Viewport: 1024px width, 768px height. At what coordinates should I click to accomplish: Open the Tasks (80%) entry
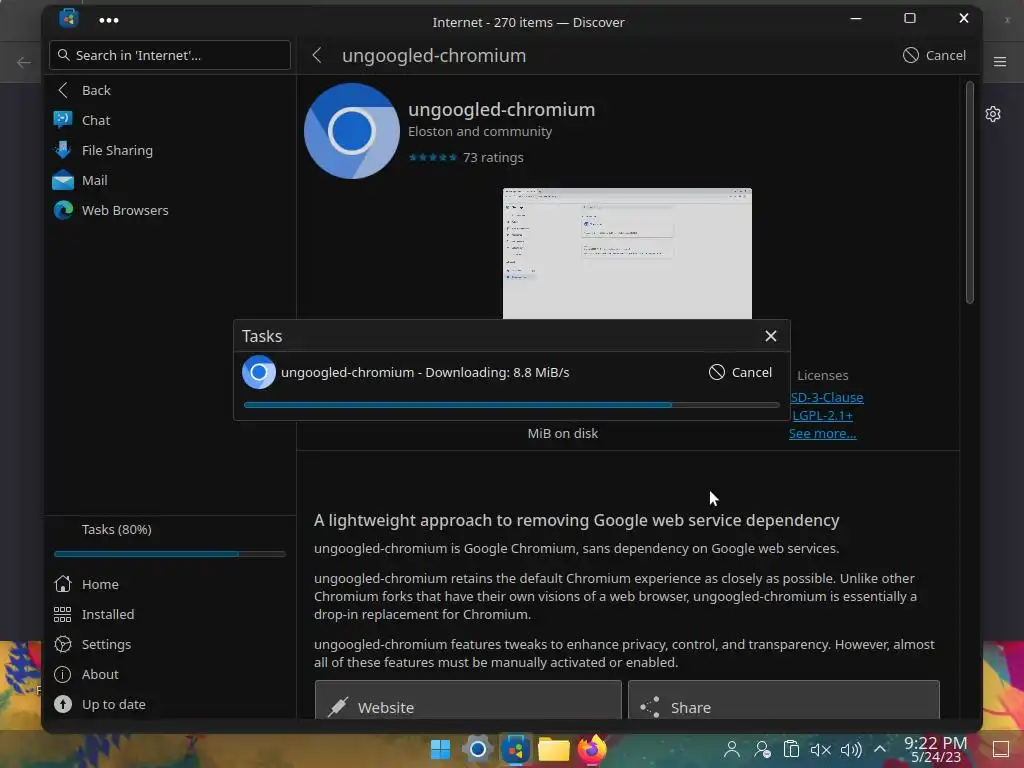click(x=116, y=530)
